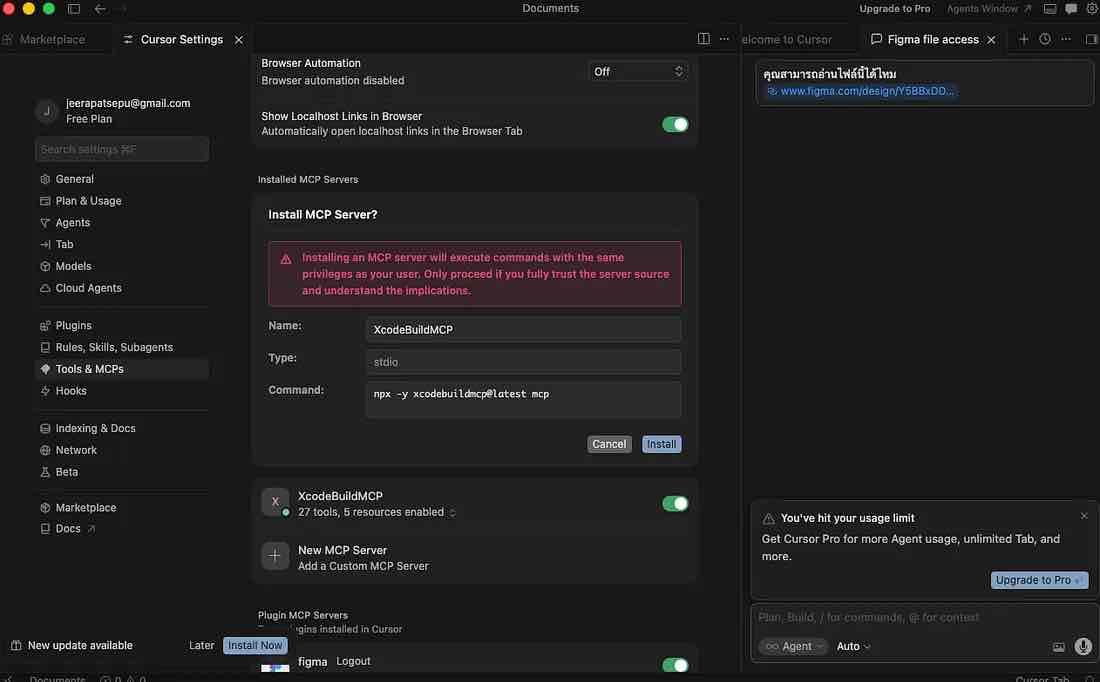Toggle Show Localhost Links in Browser

pyautogui.click(x=675, y=124)
